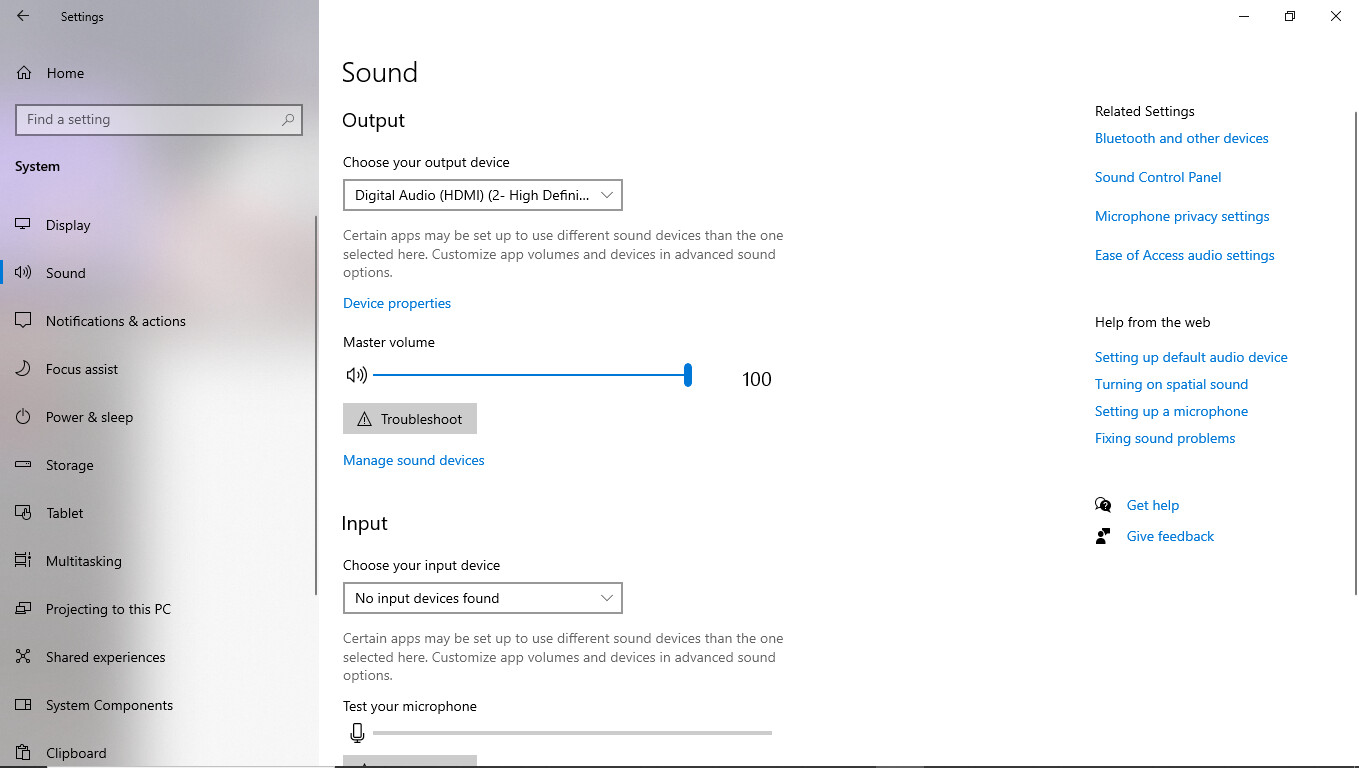The width and height of the screenshot is (1359, 768).
Task: Expand the output device dropdown
Action: (x=482, y=195)
